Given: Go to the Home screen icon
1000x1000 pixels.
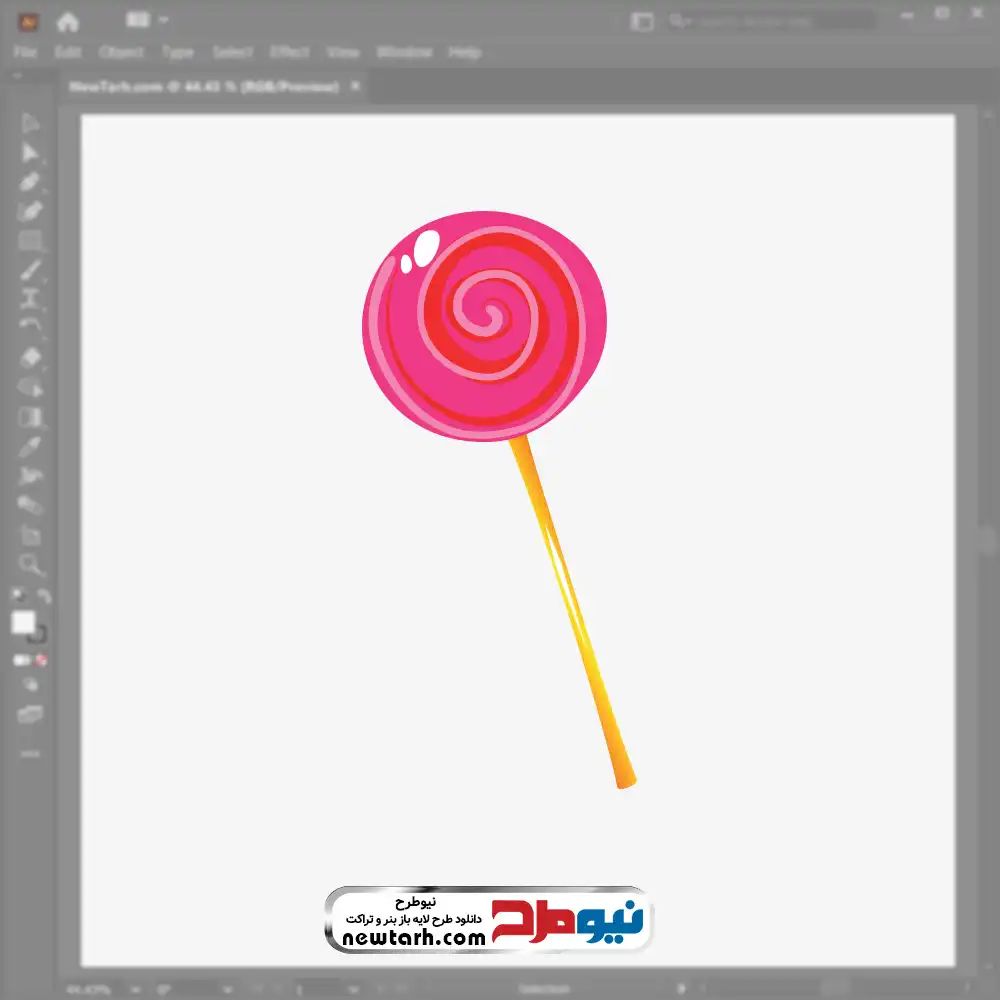Looking at the screenshot, I should pyautogui.click(x=67, y=21).
